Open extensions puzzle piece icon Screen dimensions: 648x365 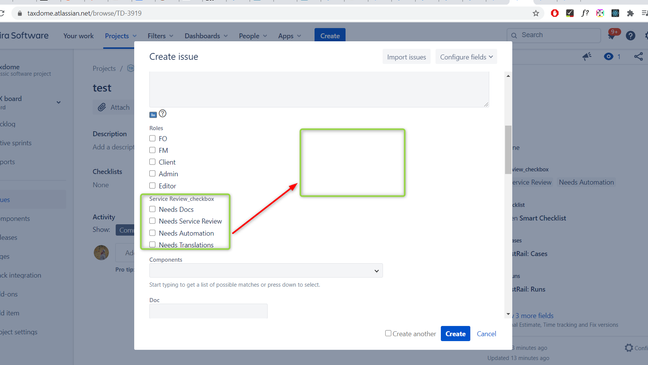(x=630, y=13)
